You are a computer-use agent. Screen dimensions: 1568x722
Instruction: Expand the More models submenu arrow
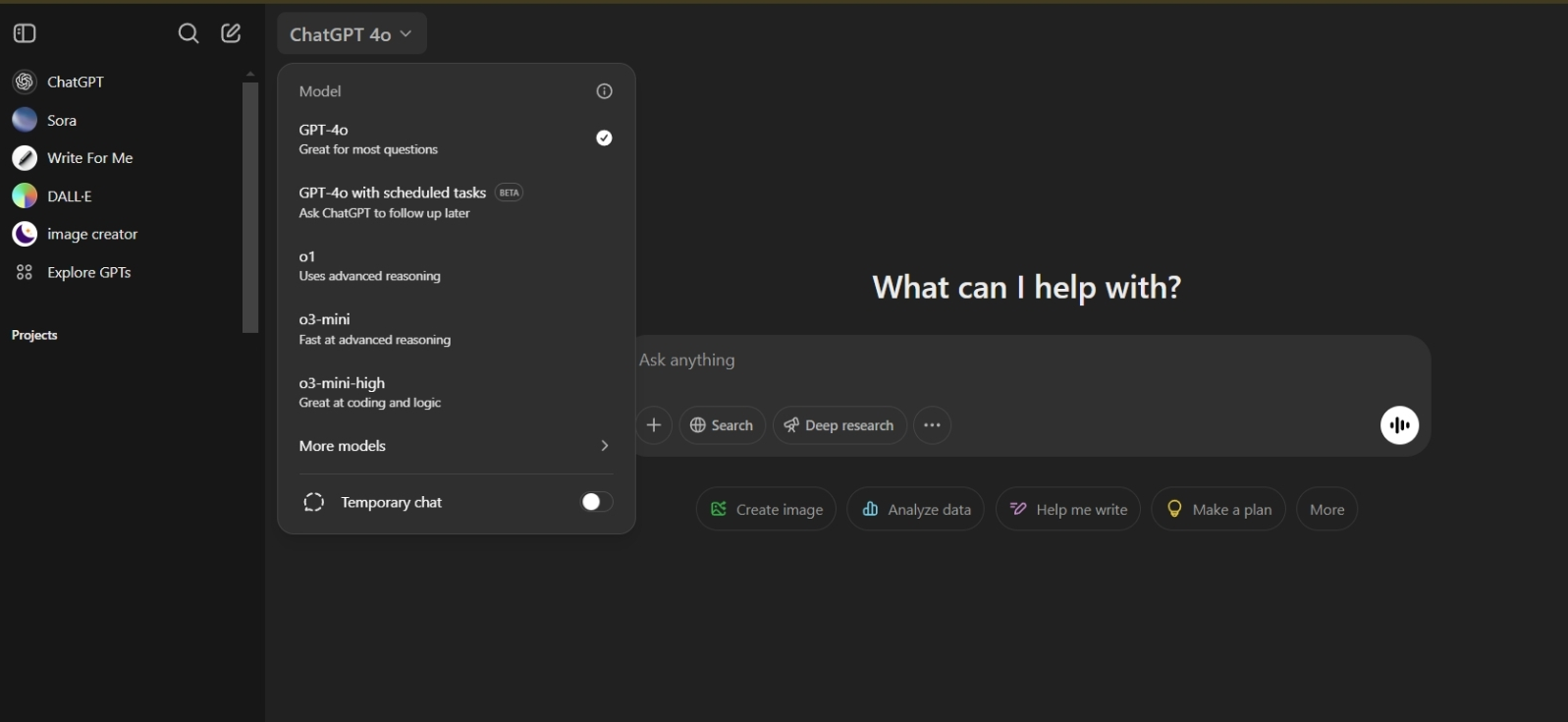click(604, 446)
